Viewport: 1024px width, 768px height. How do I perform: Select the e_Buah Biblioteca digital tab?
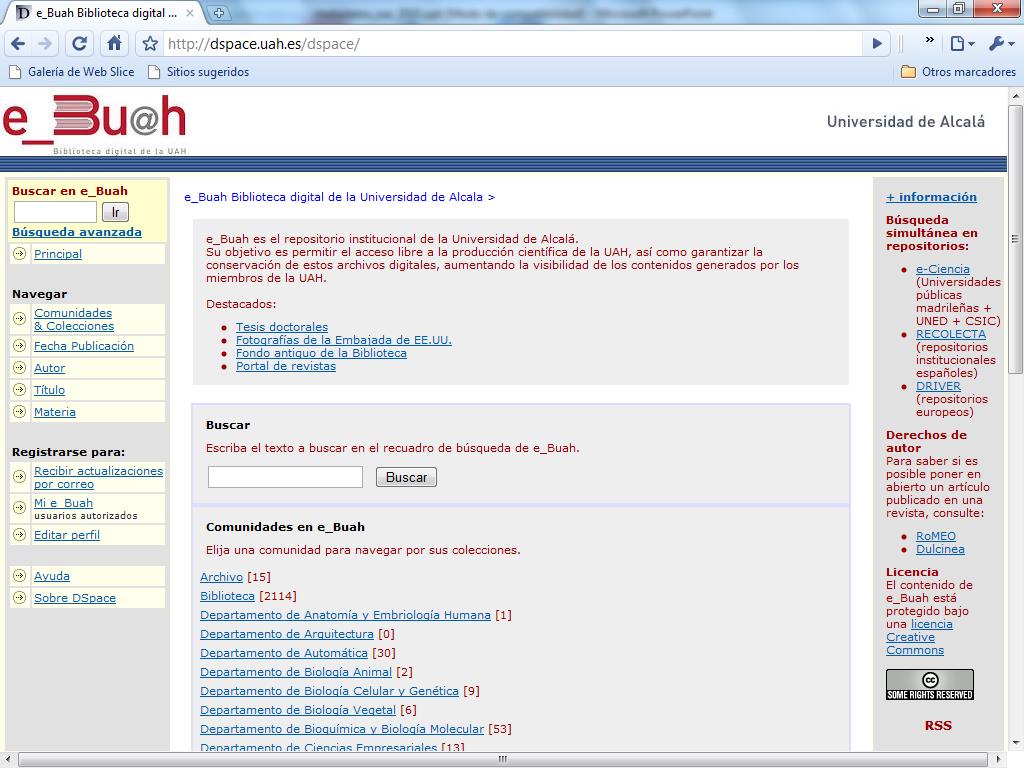click(x=104, y=12)
